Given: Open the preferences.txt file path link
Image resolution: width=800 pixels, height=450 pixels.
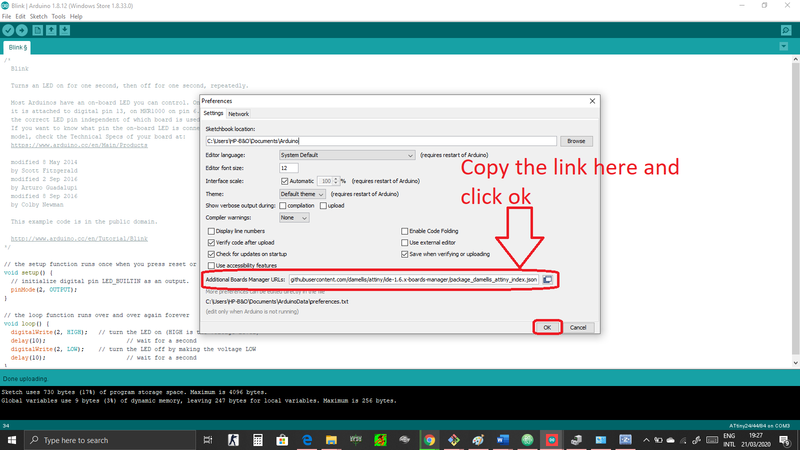Looking at the screenshot, I should click(x=277, y=302).
